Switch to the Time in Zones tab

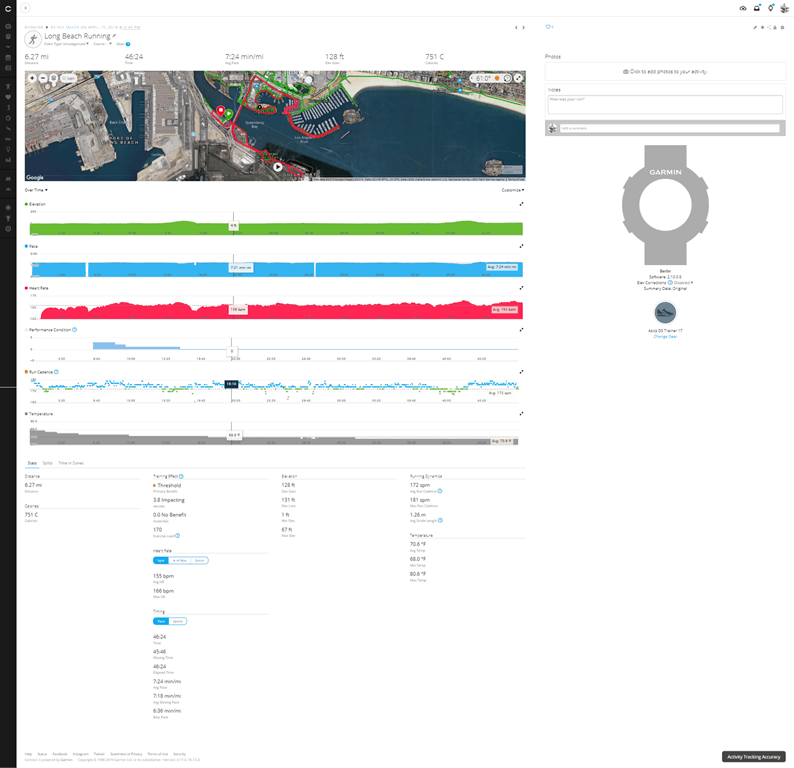[71, 463]
